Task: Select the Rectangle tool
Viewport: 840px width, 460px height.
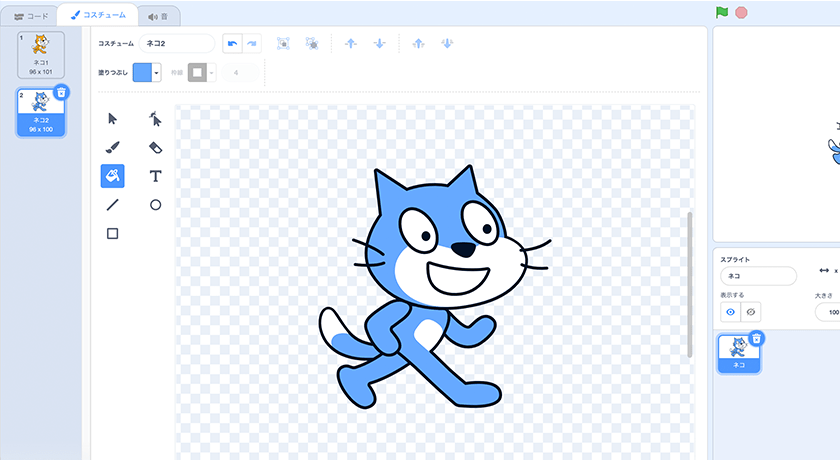Action: [x=112, y=233]
